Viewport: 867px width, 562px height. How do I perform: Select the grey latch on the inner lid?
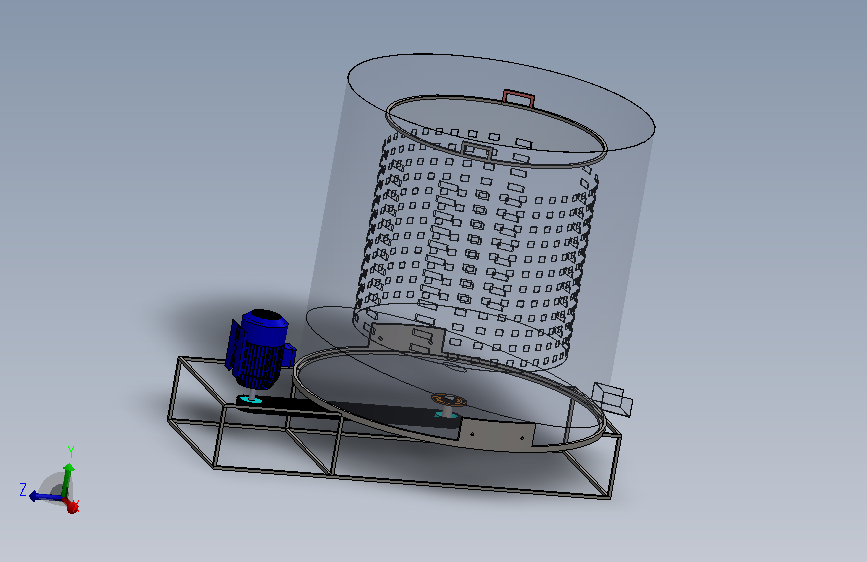click(477, 151)
